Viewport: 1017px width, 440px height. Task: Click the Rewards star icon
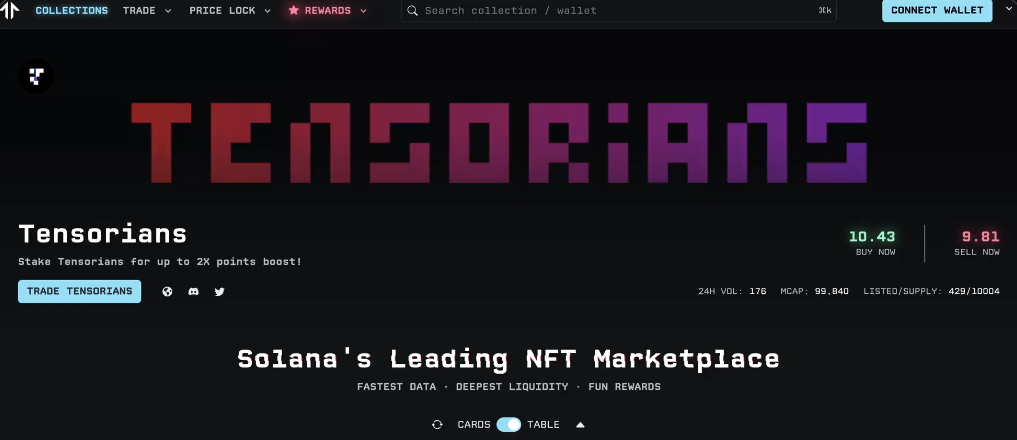coord(294,10)
